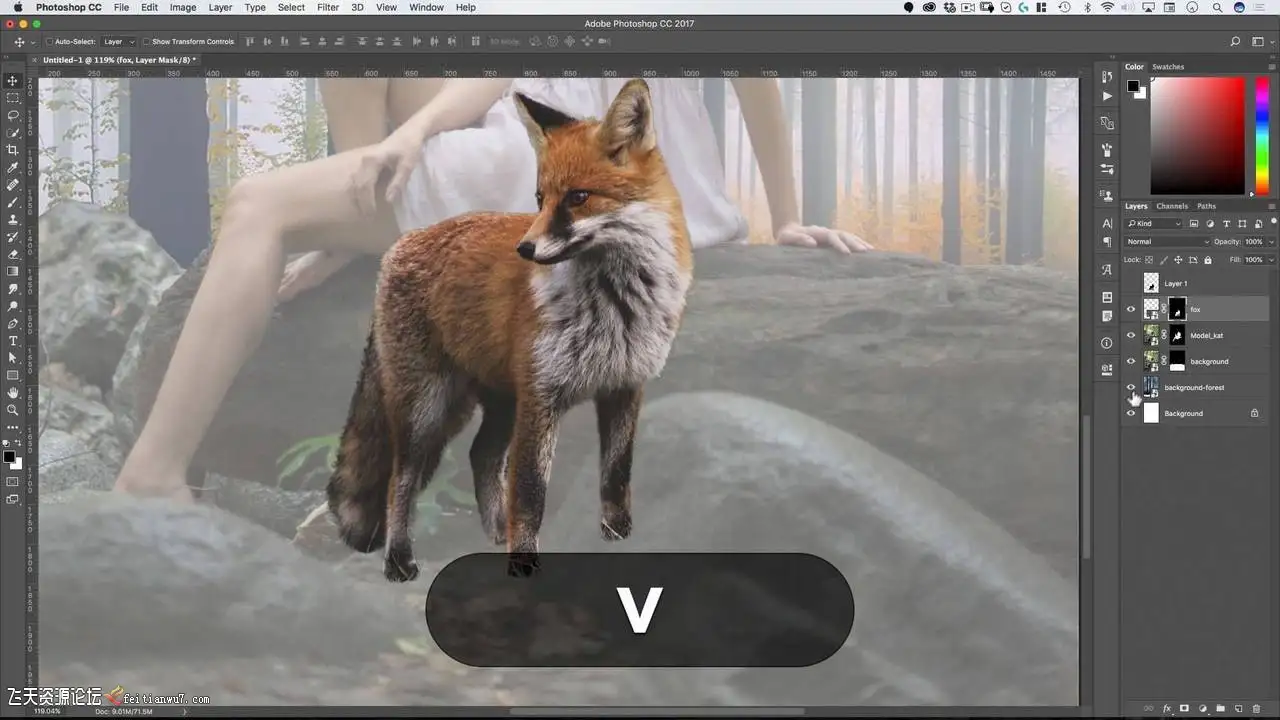Select the Hand tool

(x=13, y=393)
